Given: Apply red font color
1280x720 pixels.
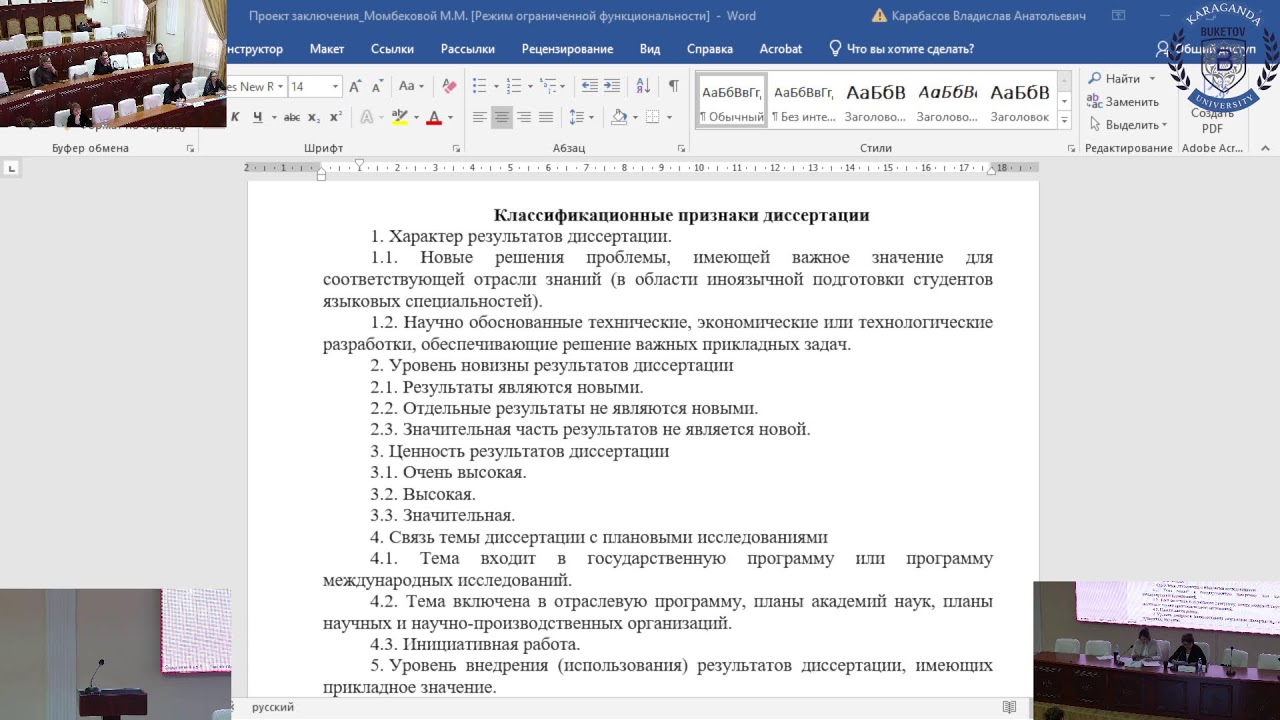Looking at the screenshot, I should pyautogui.click(x=434, y=117).
